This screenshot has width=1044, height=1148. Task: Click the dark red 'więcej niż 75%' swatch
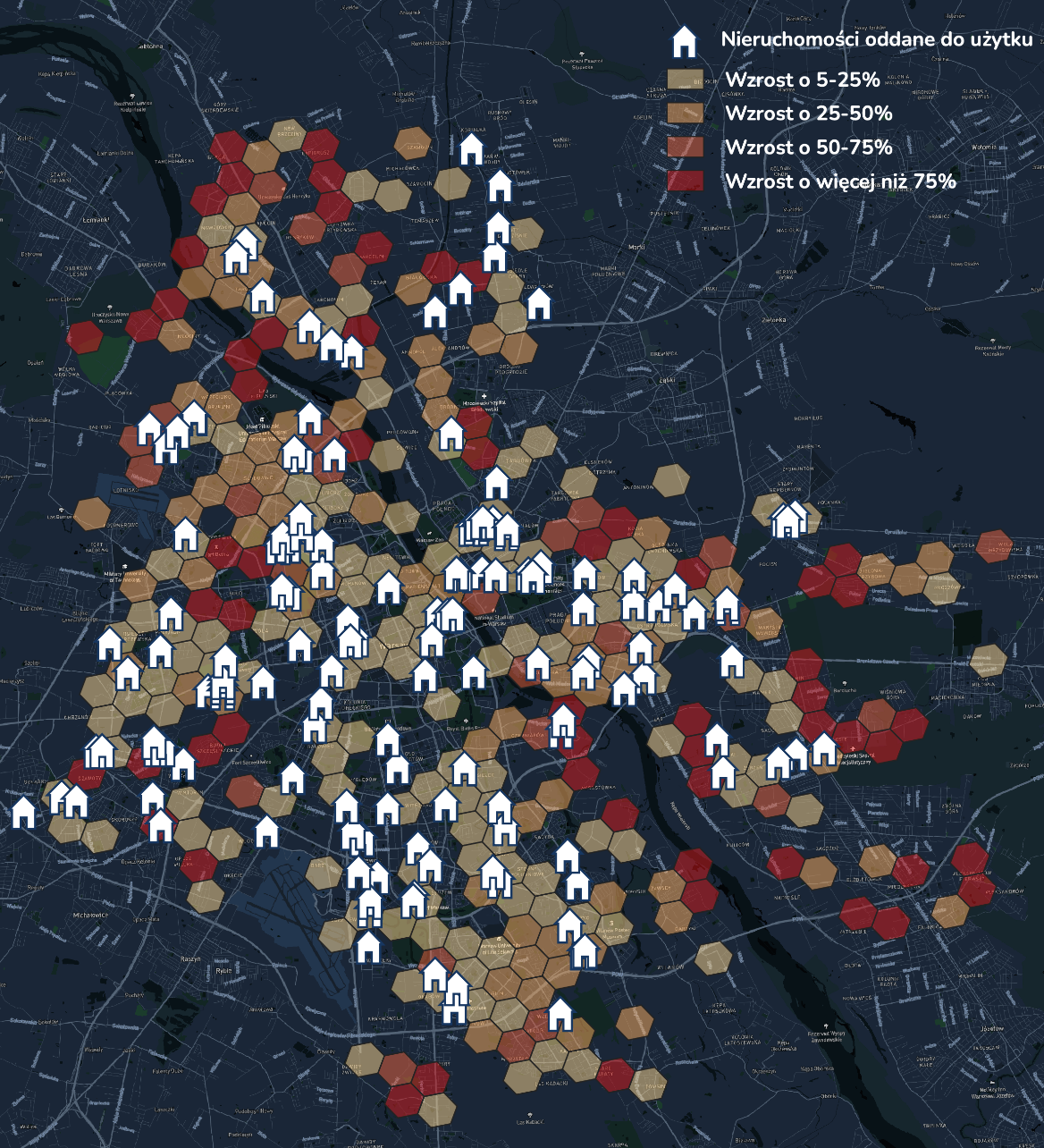coord(685,181)
